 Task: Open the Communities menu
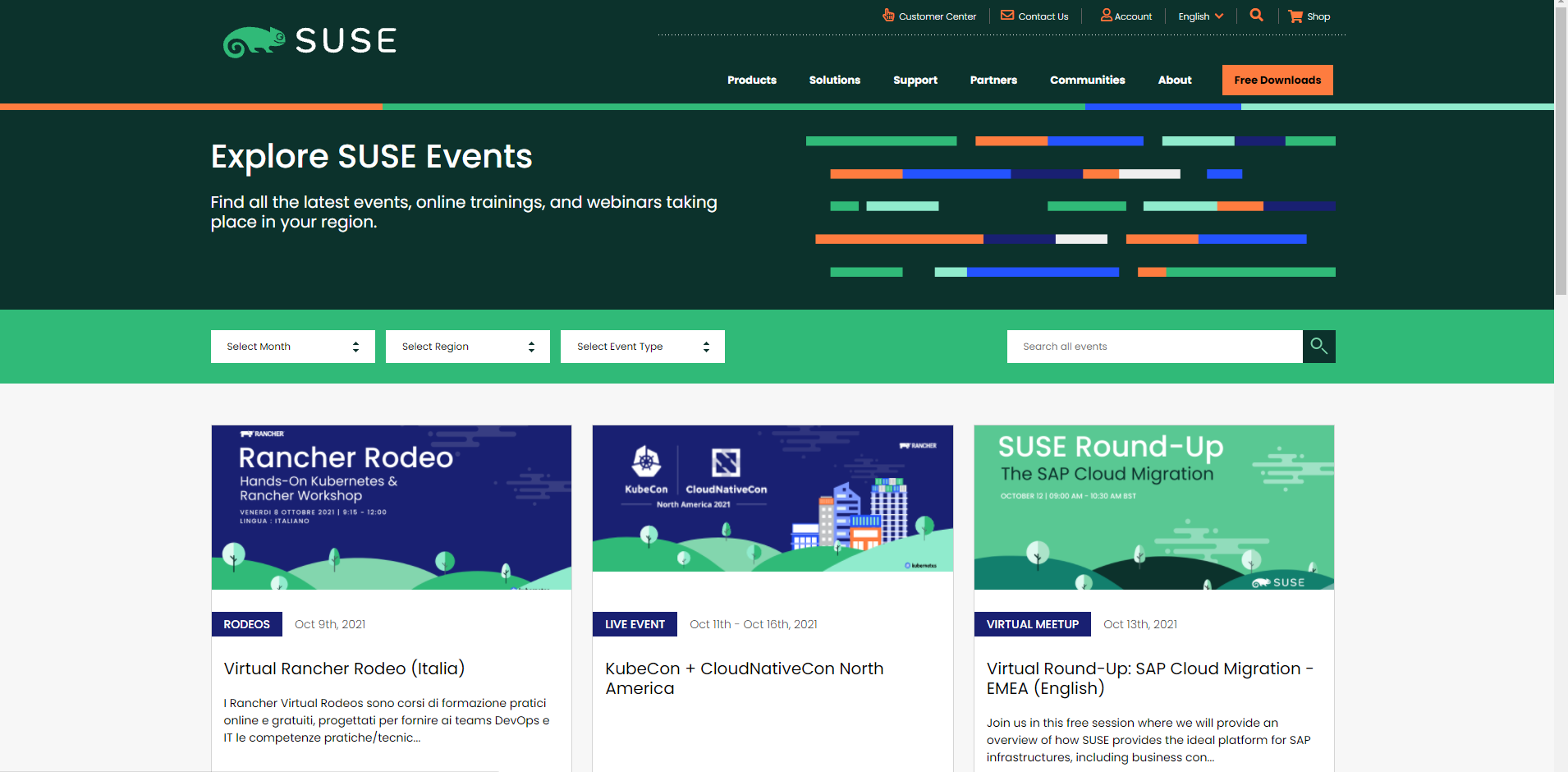(1087, 80)
